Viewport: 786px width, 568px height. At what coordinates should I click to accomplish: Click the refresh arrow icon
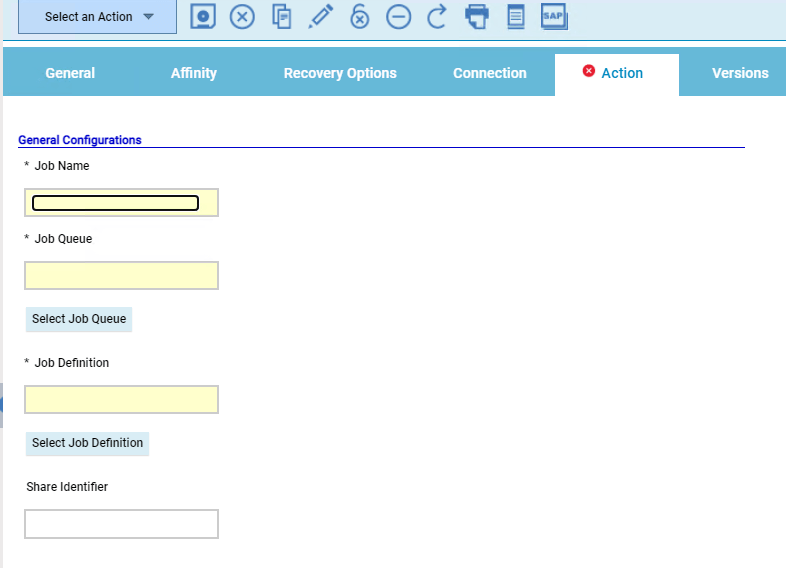(437, 16)
